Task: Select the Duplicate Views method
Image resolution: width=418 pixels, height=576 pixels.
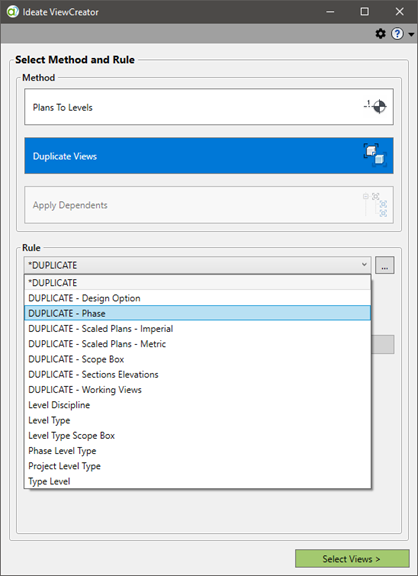Action: click(x=209, y=156)
